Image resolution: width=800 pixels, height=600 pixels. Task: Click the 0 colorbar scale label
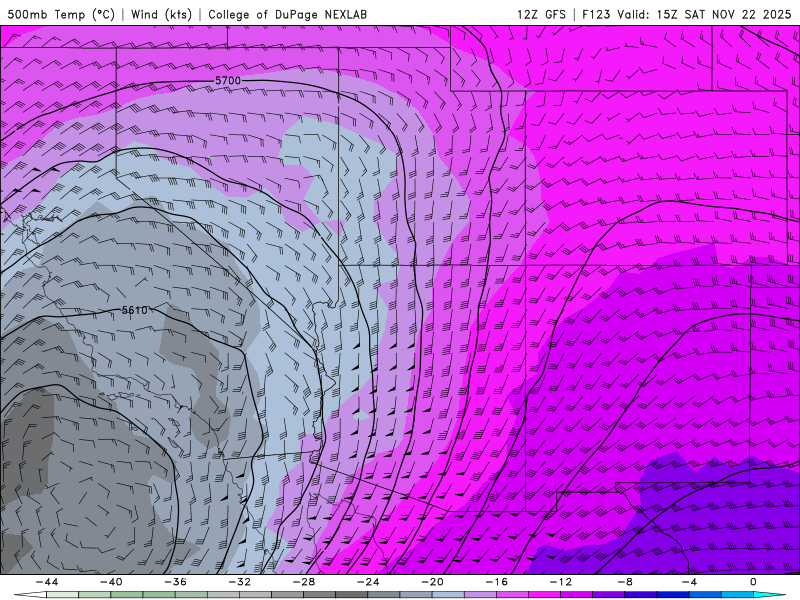pos(753,582)
